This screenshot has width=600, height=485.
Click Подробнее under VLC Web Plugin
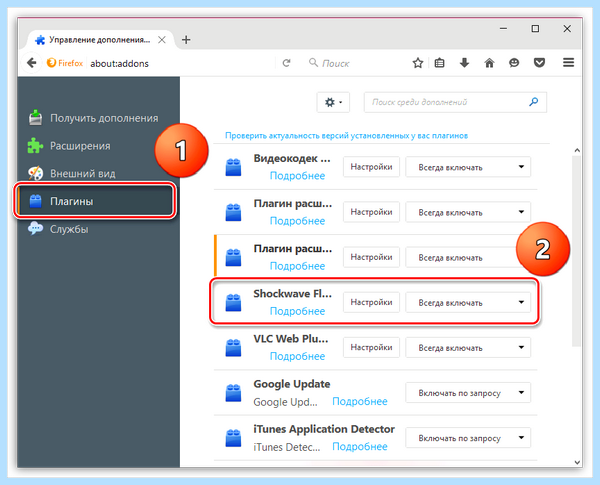pyautogui.click(x=297, y=356)
